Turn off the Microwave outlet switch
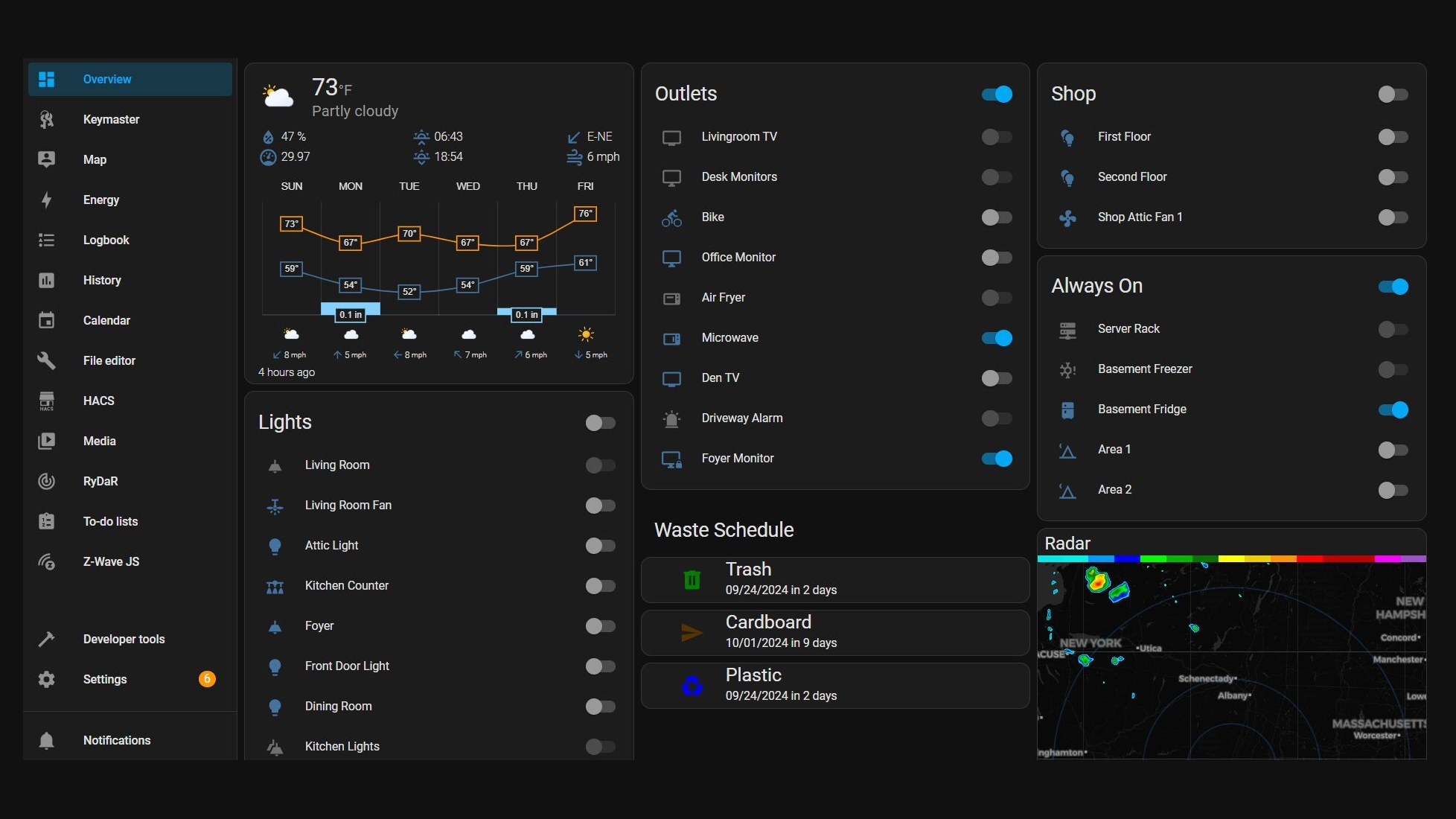 pos(997,338)
